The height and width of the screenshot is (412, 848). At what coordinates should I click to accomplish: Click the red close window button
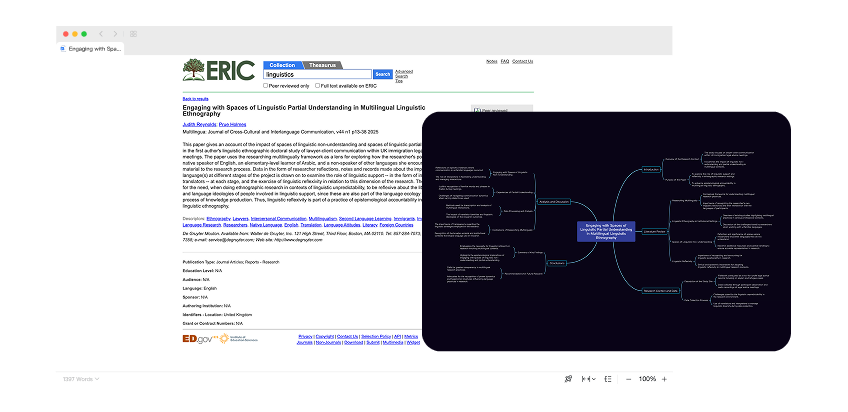[65, 34]
